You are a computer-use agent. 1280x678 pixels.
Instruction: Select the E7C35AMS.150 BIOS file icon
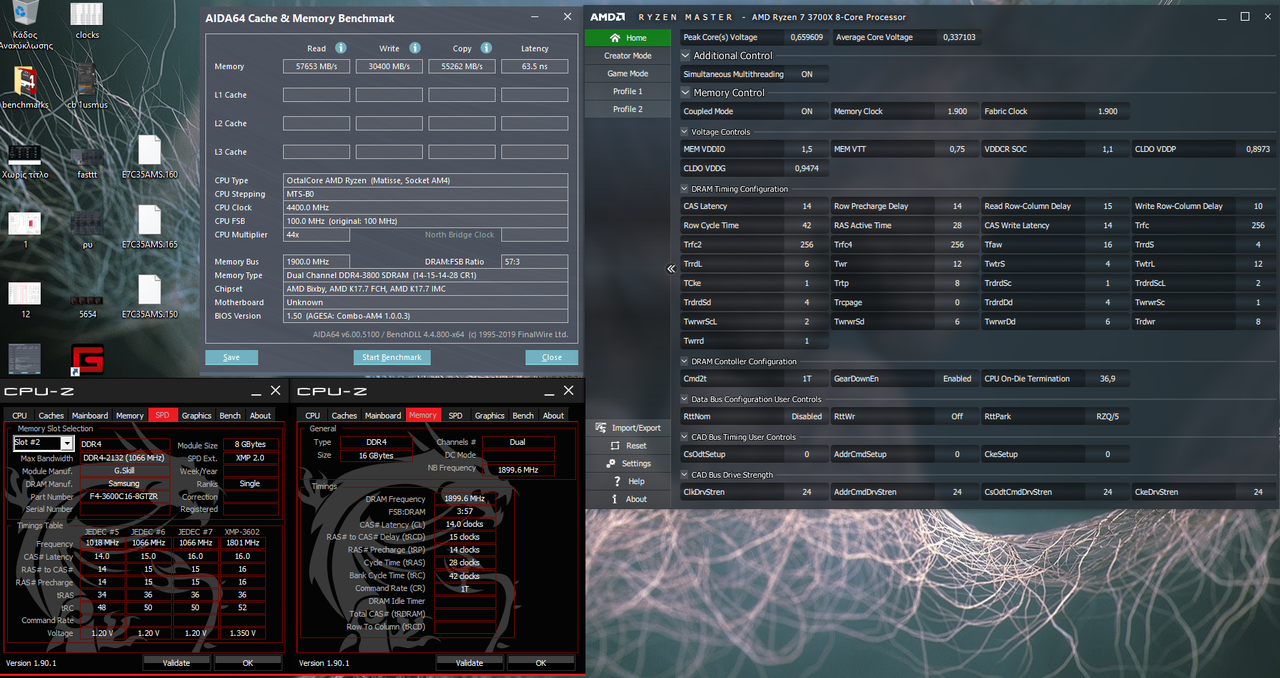[149, 297]
